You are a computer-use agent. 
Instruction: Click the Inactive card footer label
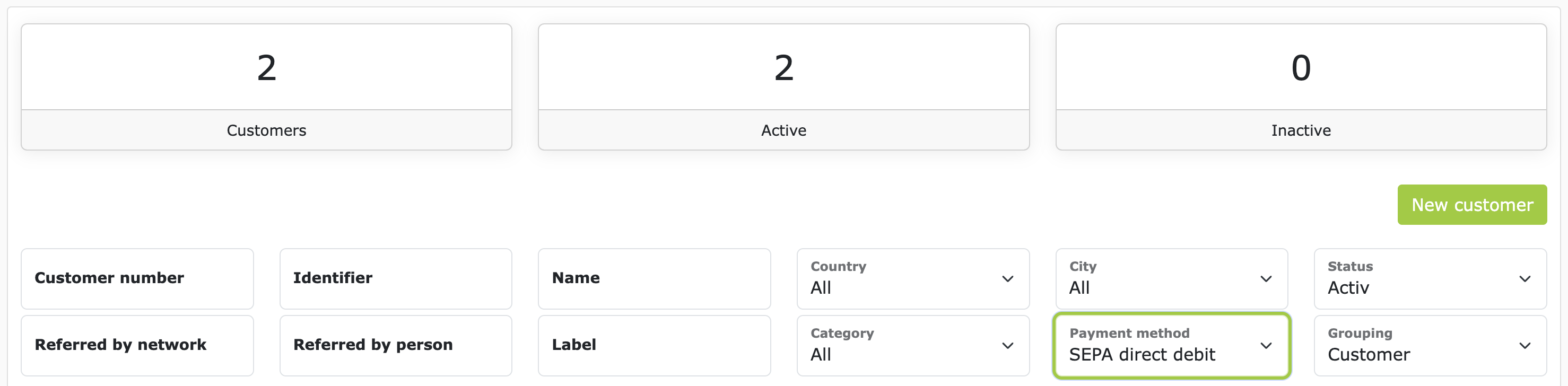1301,130
